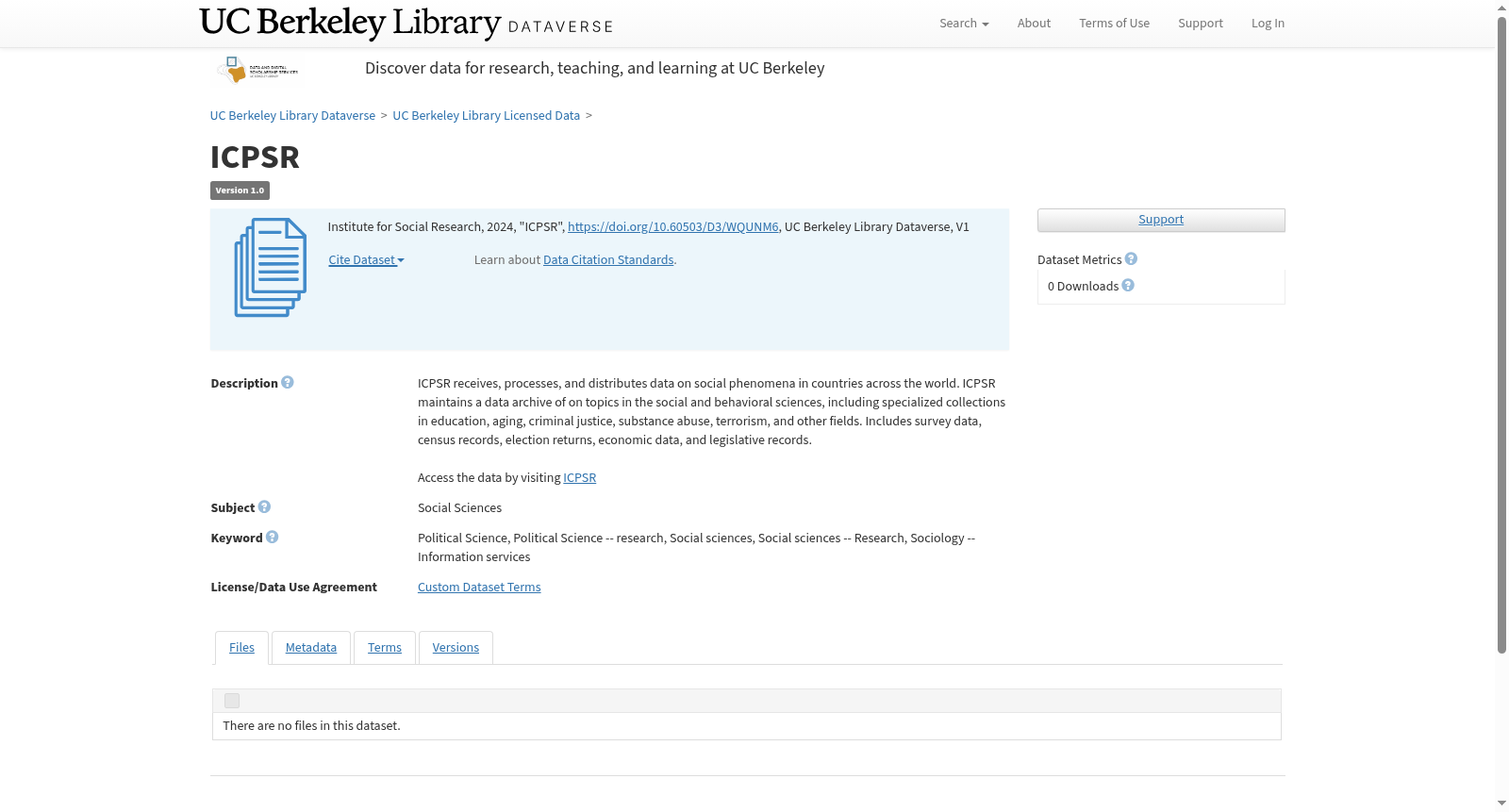Toggle the select-all files checkbox
This screenshot has width=1509, height=812.
tap(232, 701)
